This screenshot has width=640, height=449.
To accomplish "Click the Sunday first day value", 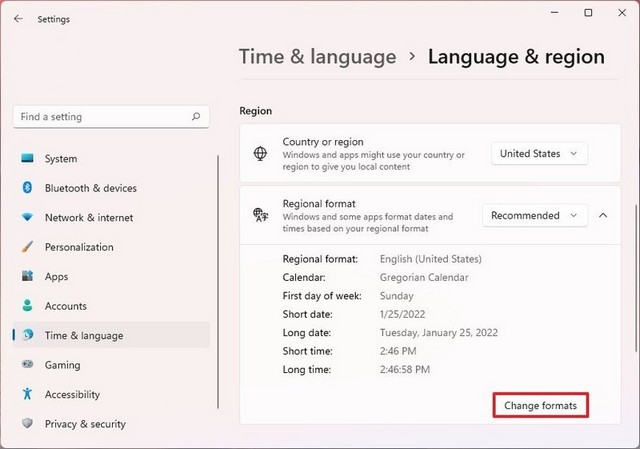I will tap(396, 296).
